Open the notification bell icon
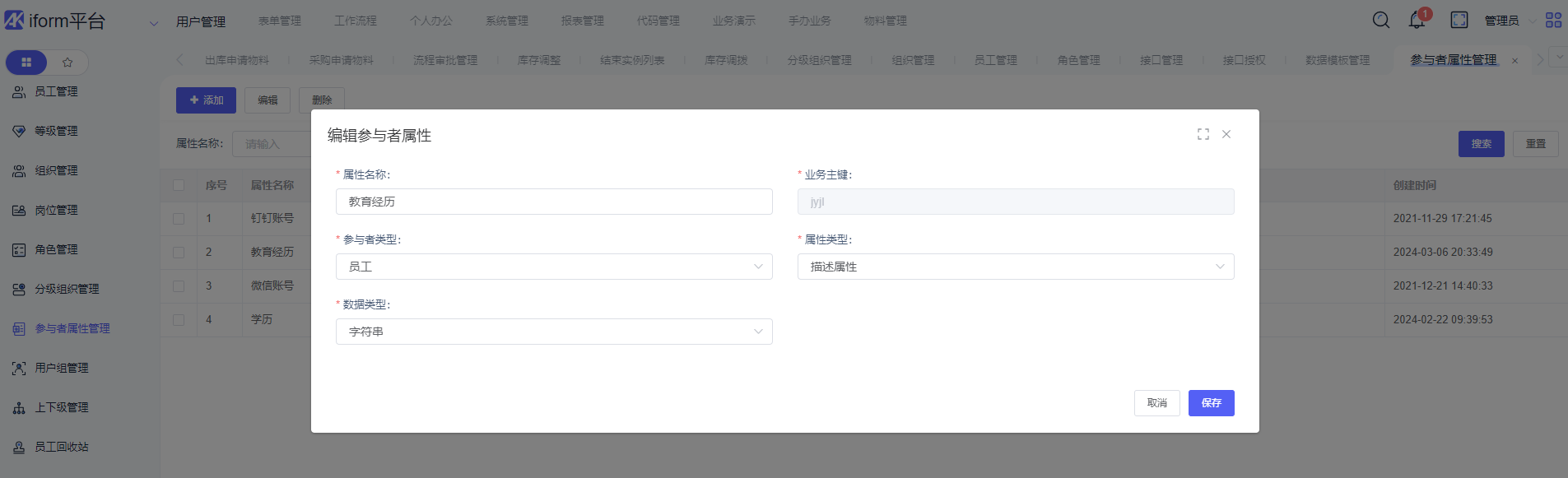This screenshot has height=478, width=1568. 1417,21
